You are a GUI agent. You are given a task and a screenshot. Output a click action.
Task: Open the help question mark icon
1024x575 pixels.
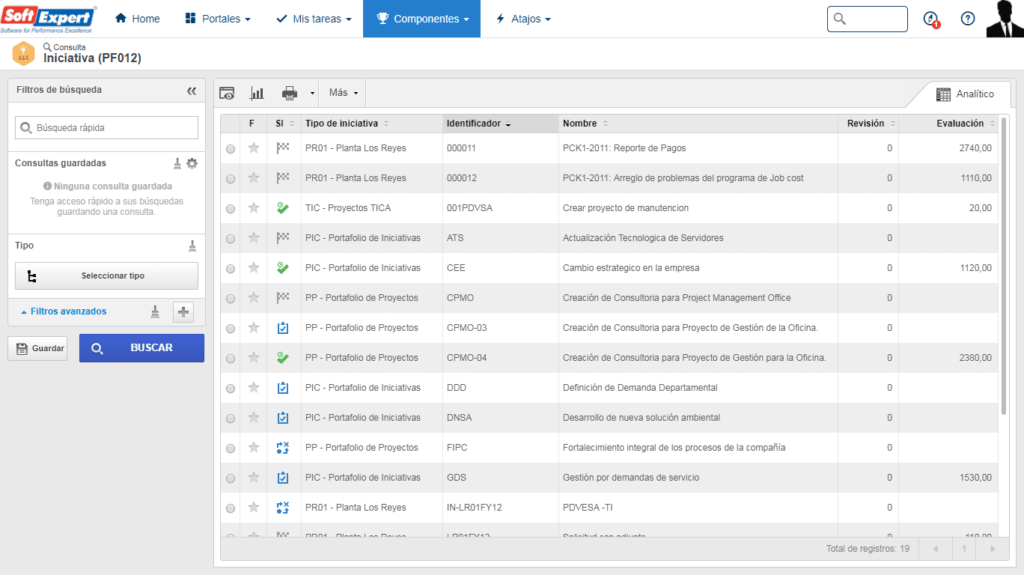(967, 19)
